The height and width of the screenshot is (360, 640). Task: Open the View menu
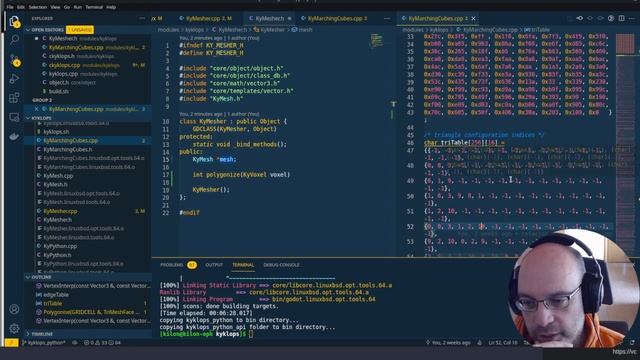coord(55,7)
